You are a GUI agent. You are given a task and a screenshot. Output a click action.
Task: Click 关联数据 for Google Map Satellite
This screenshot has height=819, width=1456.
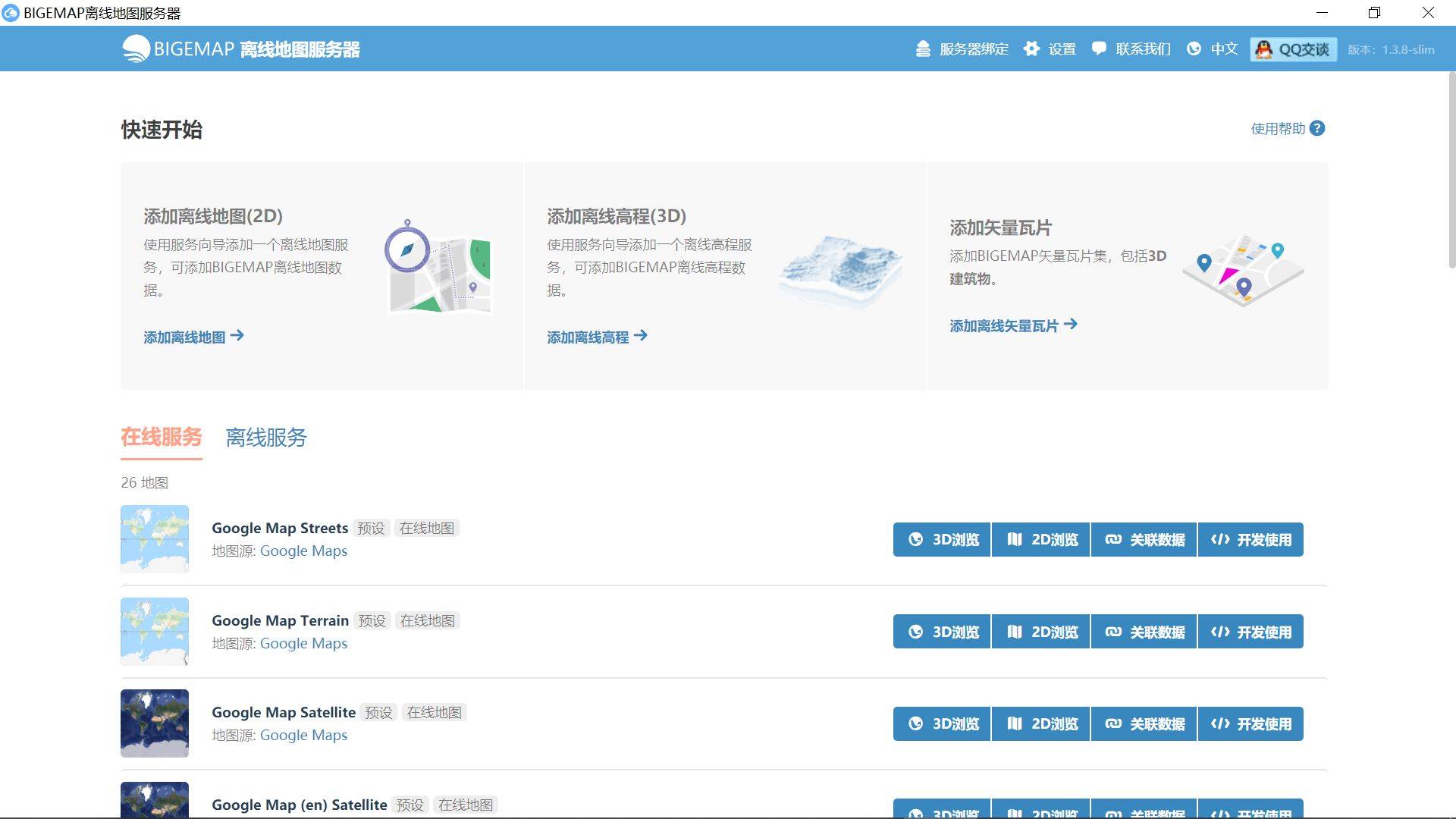point(1144,723)
